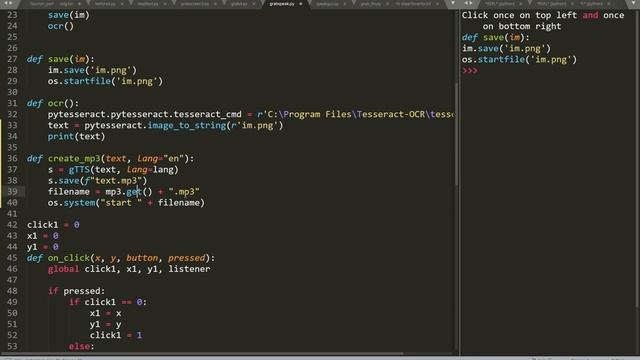Image resolution: width=640 pixels, height=360 pixels.
Task: Click 'filename' variable on line 39
Action: coord(69,191)
